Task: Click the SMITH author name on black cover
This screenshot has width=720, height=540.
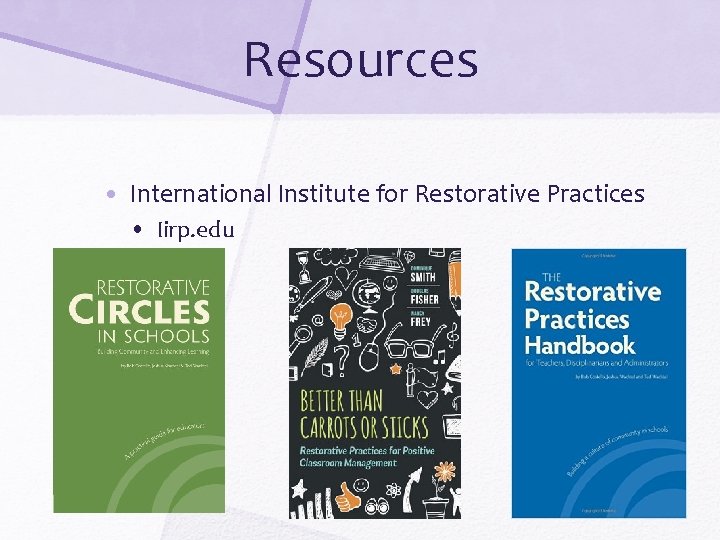Action: coord(423,276)
